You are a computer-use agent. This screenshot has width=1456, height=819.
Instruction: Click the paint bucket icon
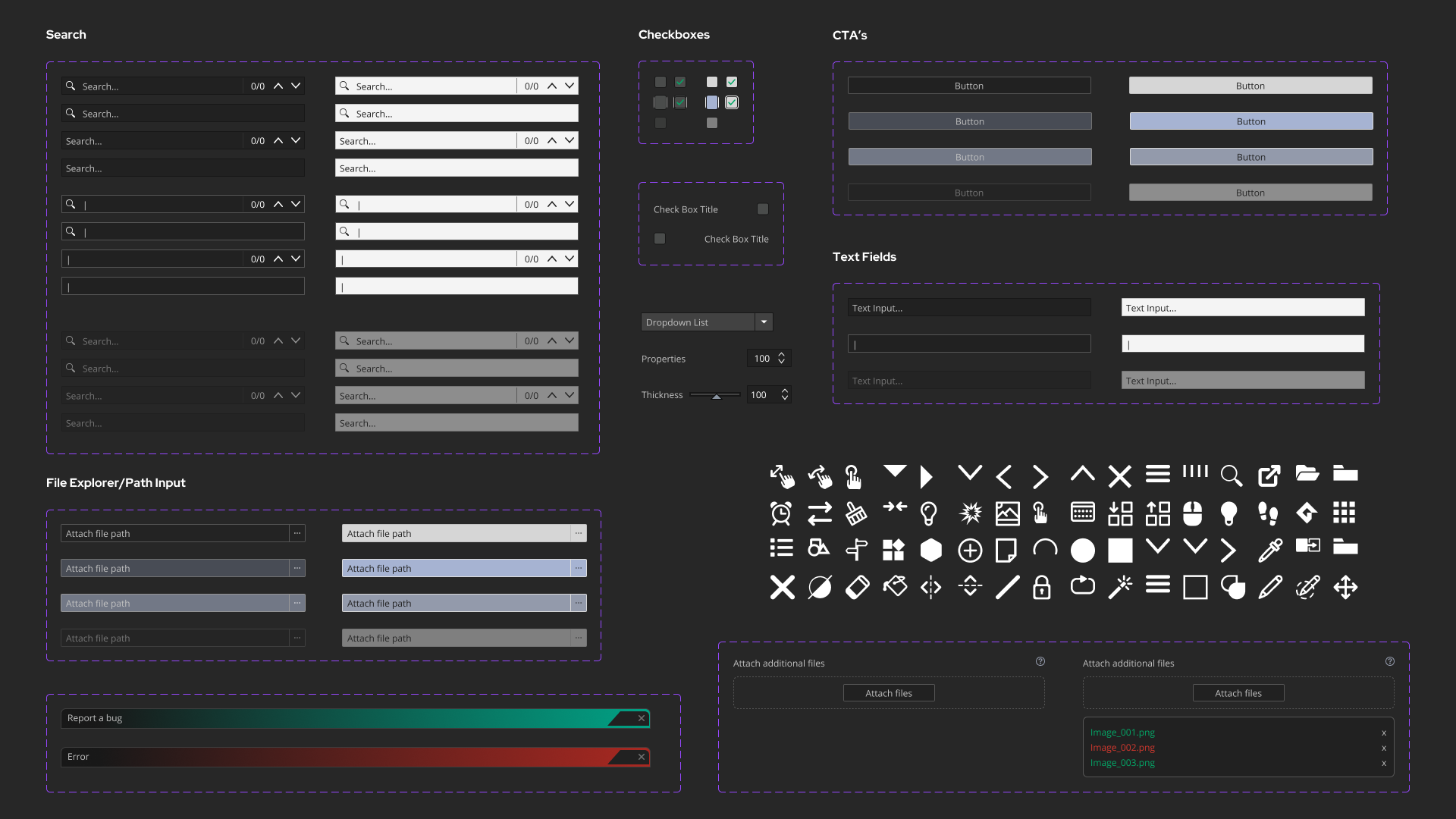pyautogui.click(x=895, y=587)
